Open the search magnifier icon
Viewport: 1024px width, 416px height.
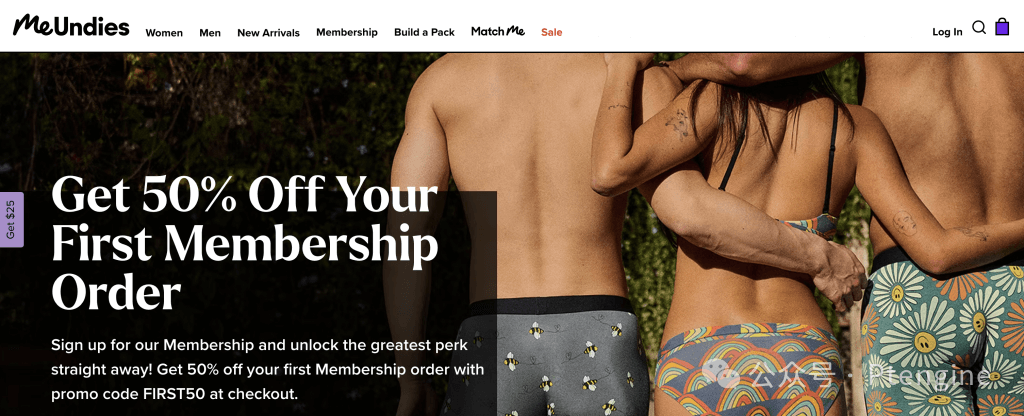(978, 27)
